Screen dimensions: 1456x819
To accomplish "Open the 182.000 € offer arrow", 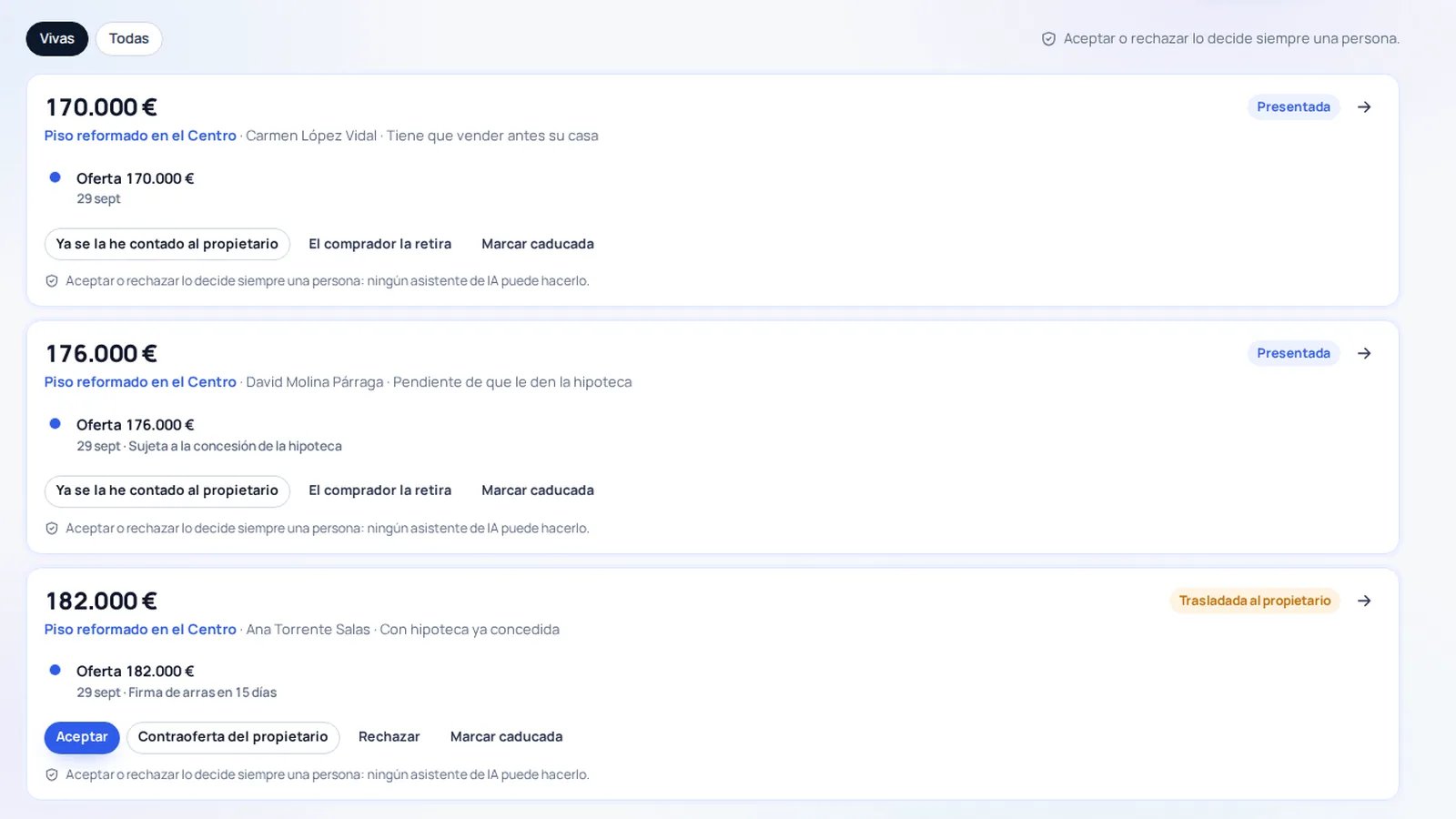I will click(x=1364, y=601).
